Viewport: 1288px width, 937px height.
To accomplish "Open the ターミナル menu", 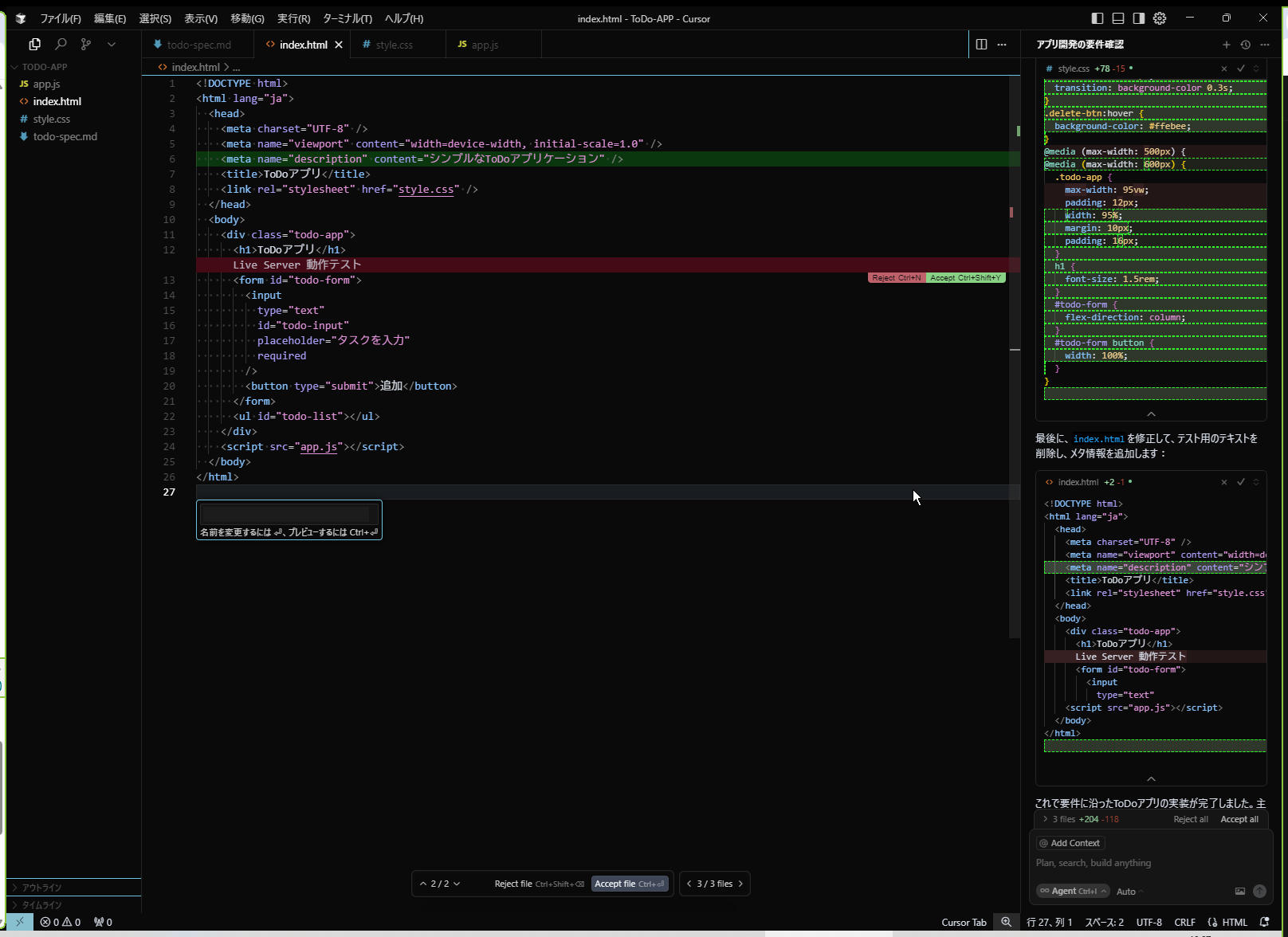I will pyautogui.click(x=347, y=18).
